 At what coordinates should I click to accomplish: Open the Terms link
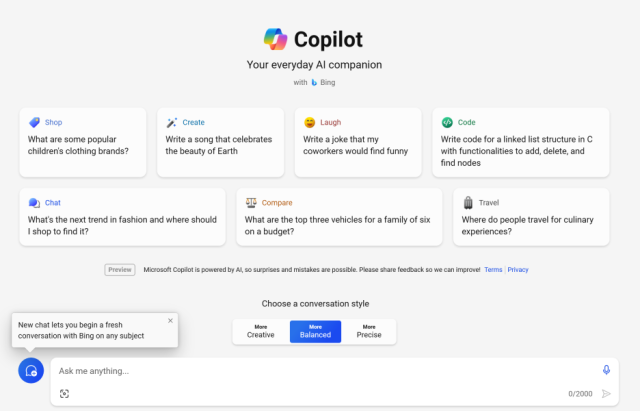tap(493, 270)
